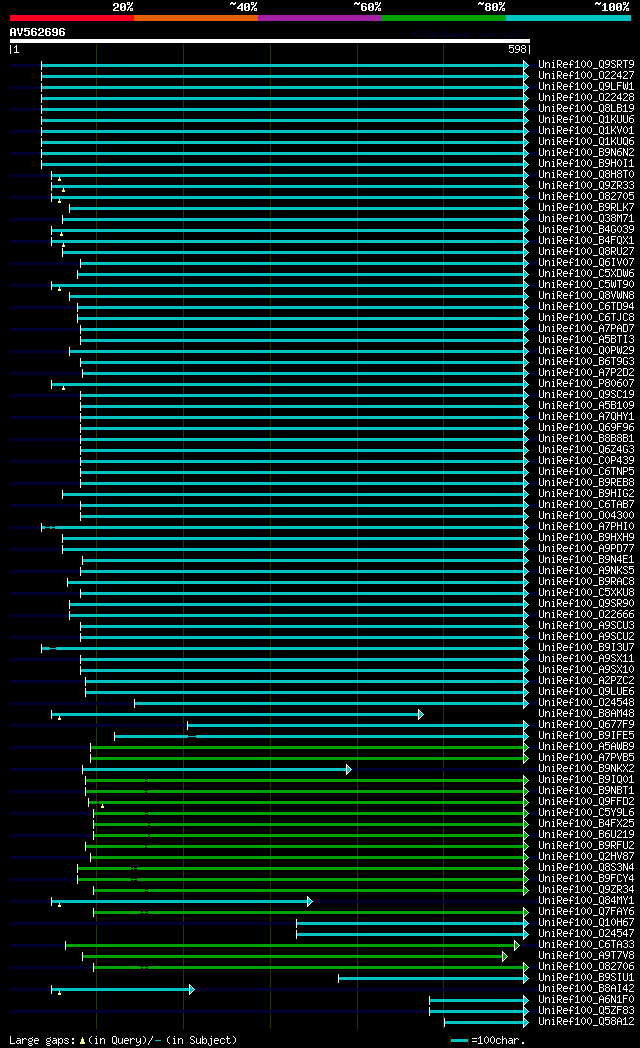Open hit UniRef100_Q9SRT9
Viewport: 640px width, 1048px height.
coord(587,65)
